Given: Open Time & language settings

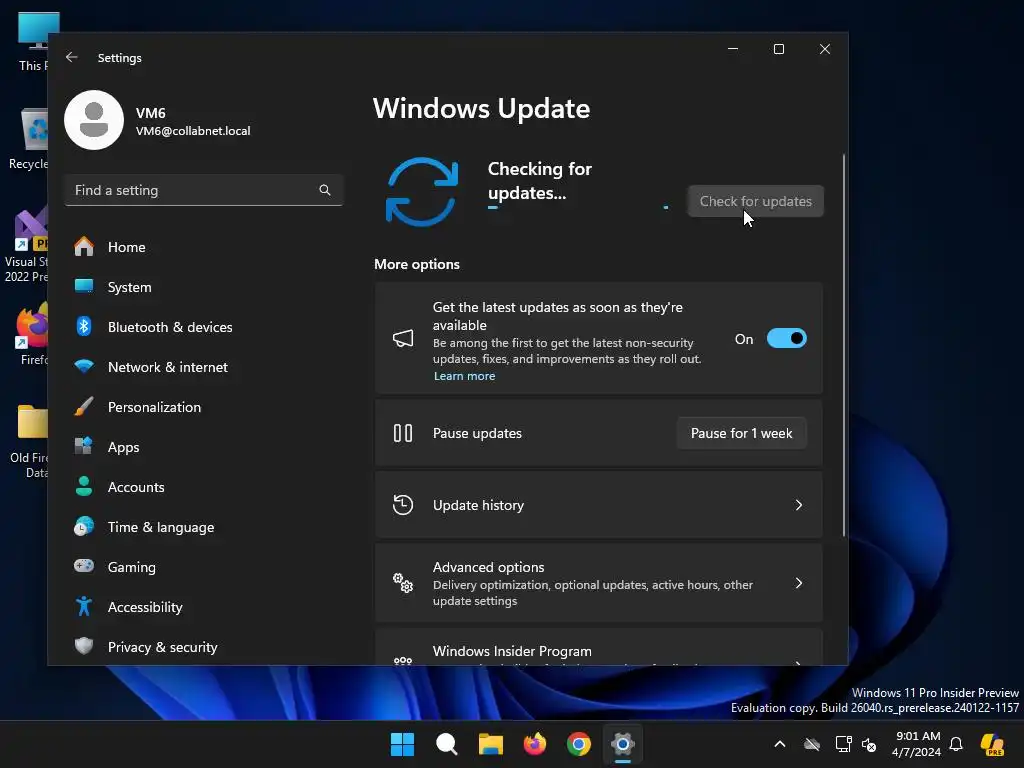Looking at the screenshot, I should [x=204, y=526].
